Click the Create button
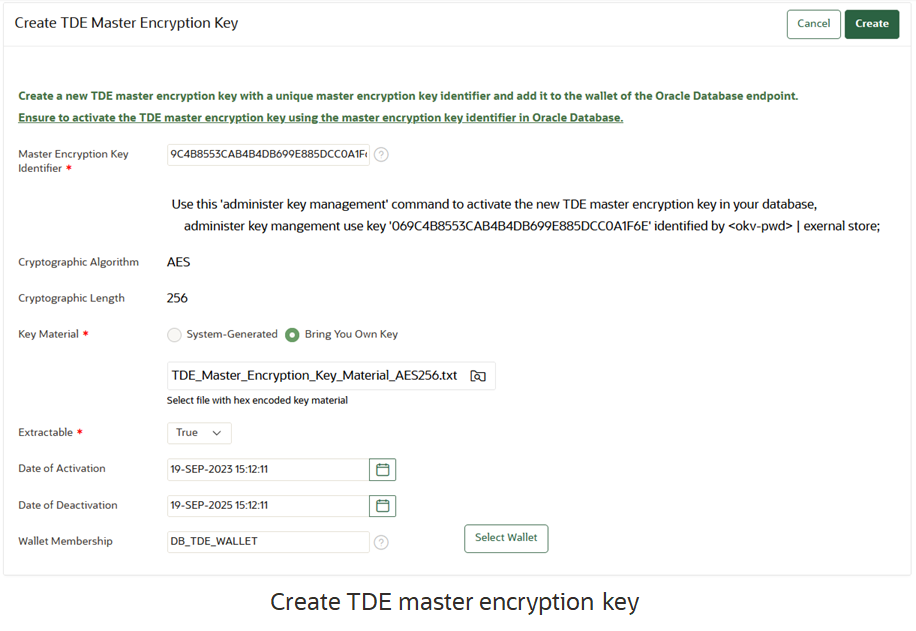916x631 pixels. point(872,24)
